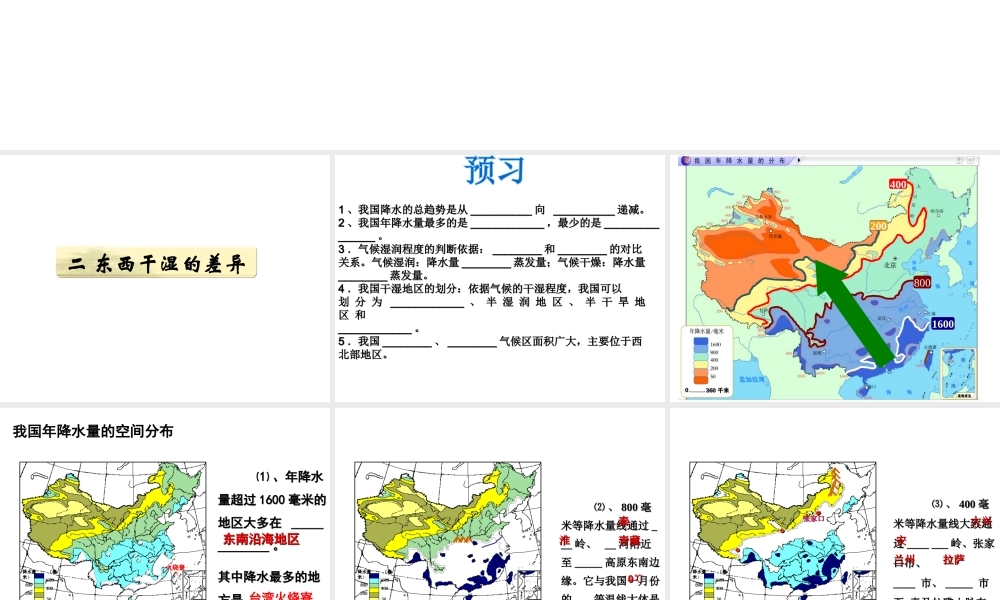Open the map on the 400 毫米 isoline slide
The image size is (1000, 600).
[x=783, y=531]
